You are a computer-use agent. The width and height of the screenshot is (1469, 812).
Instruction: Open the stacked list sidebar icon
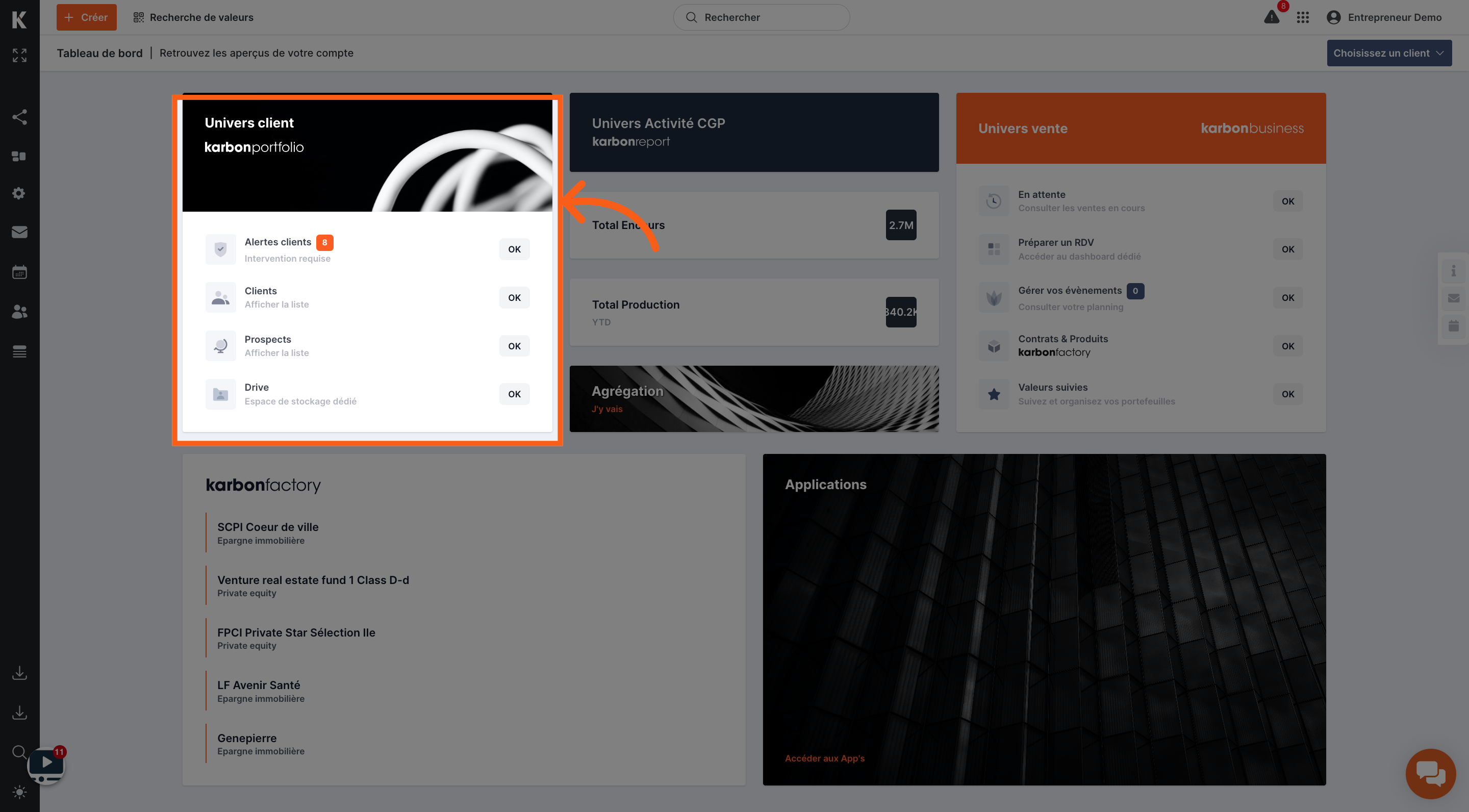click(x=19, y=352)
